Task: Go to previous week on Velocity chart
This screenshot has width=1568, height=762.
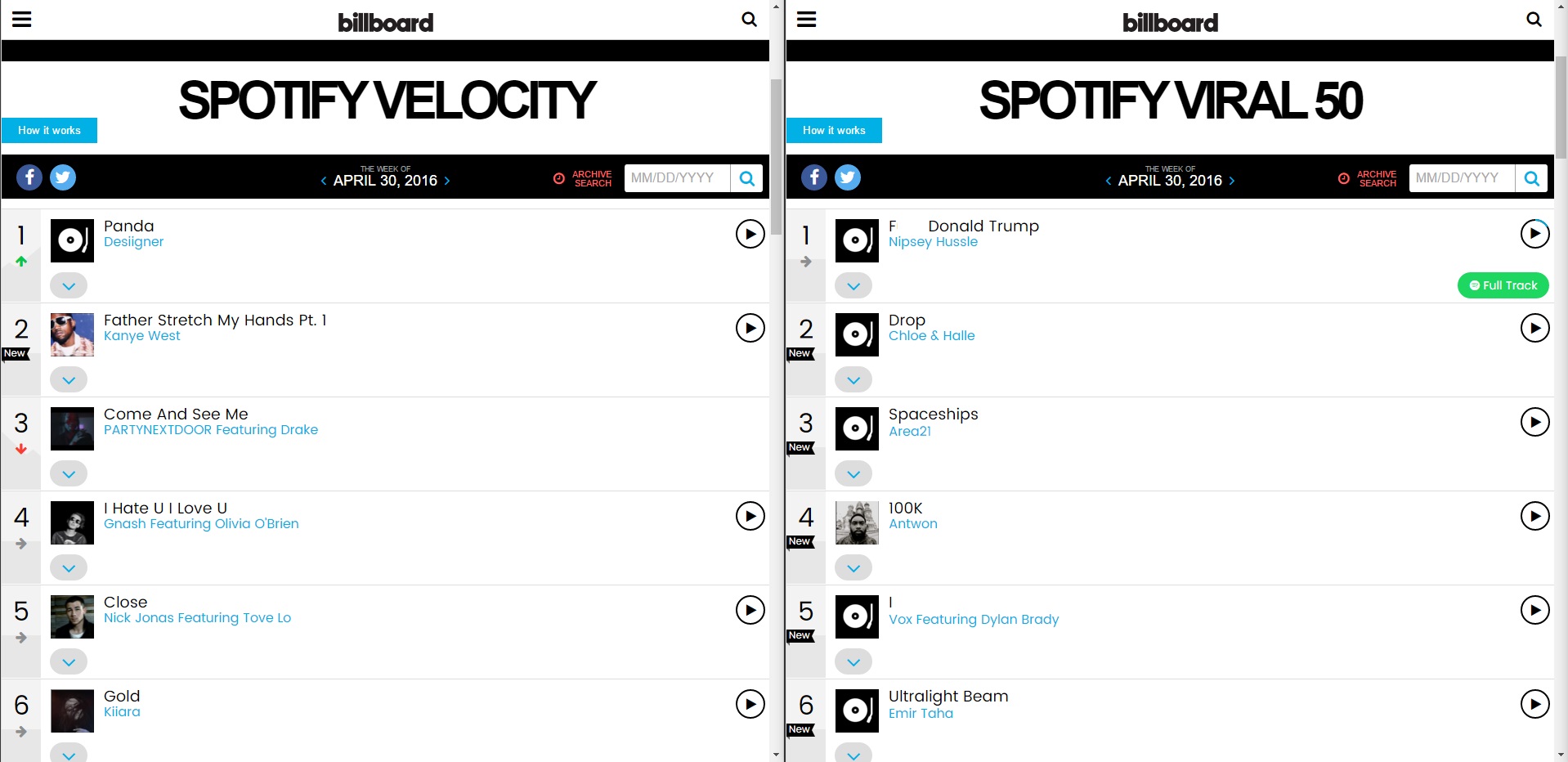Action: 324,181
